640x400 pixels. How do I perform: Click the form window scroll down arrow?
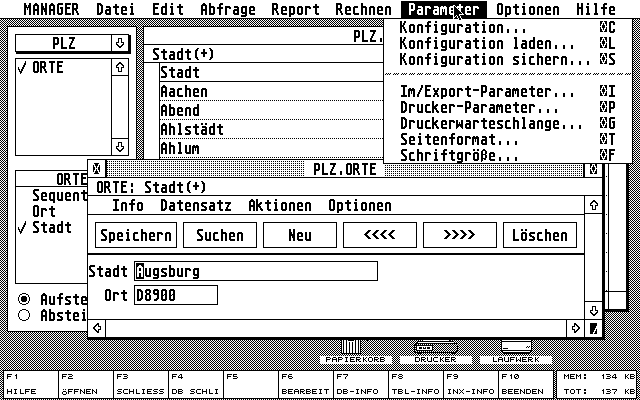(x=593, y=312)
